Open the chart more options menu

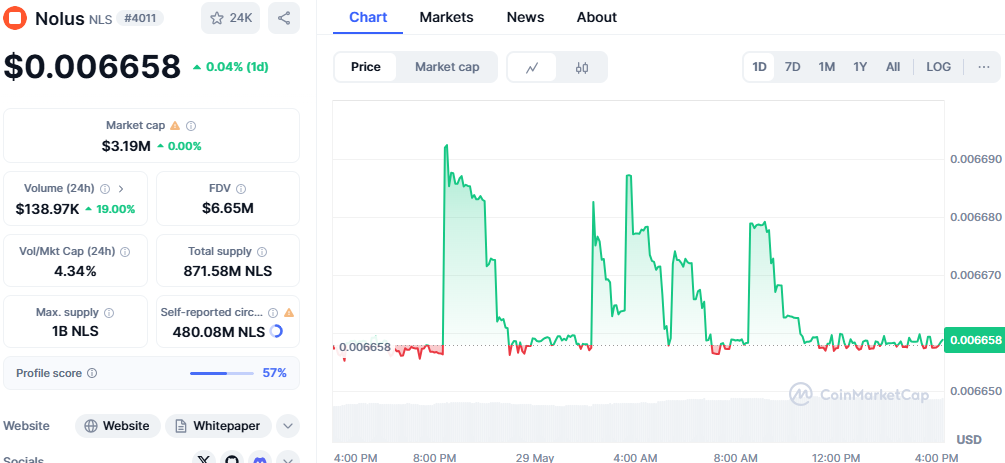(x=983, y=67)
